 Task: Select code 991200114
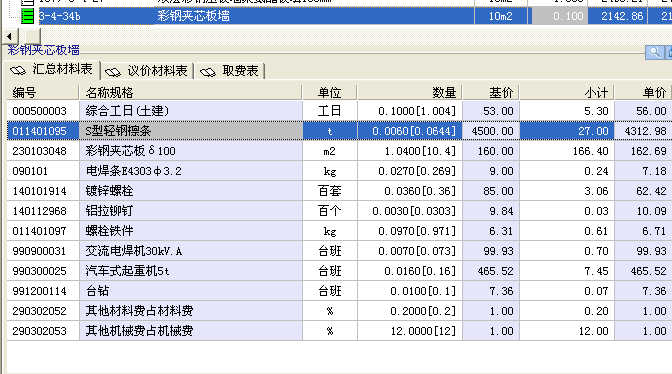pos(43,291)
